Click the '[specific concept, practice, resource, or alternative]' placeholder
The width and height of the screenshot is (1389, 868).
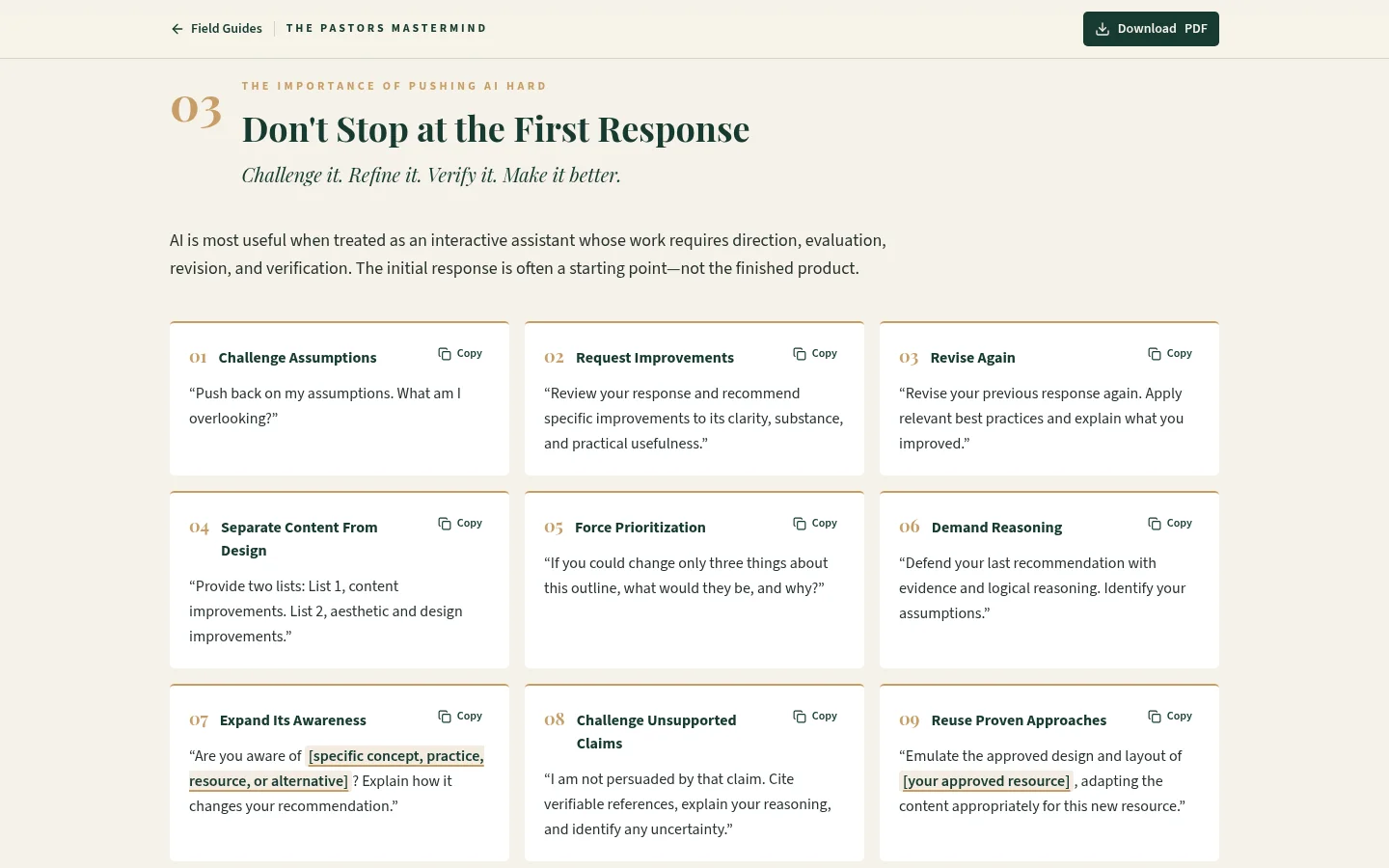coord(337,769)
